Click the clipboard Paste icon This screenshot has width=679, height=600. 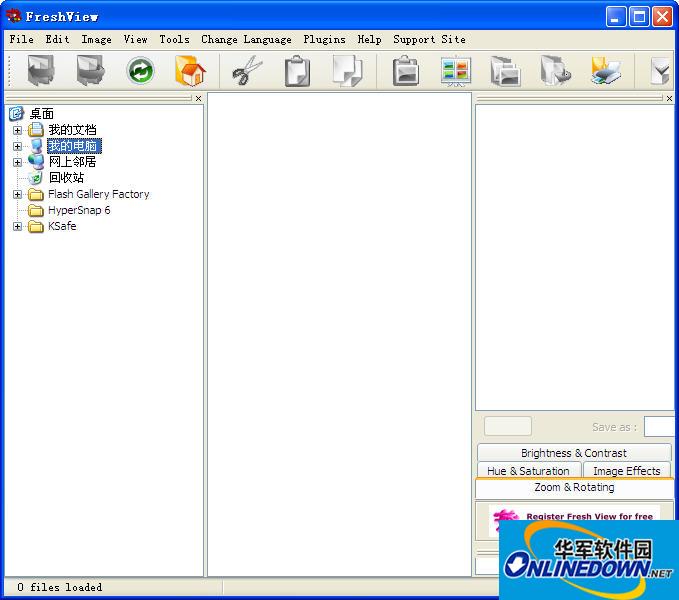(297, 71)
